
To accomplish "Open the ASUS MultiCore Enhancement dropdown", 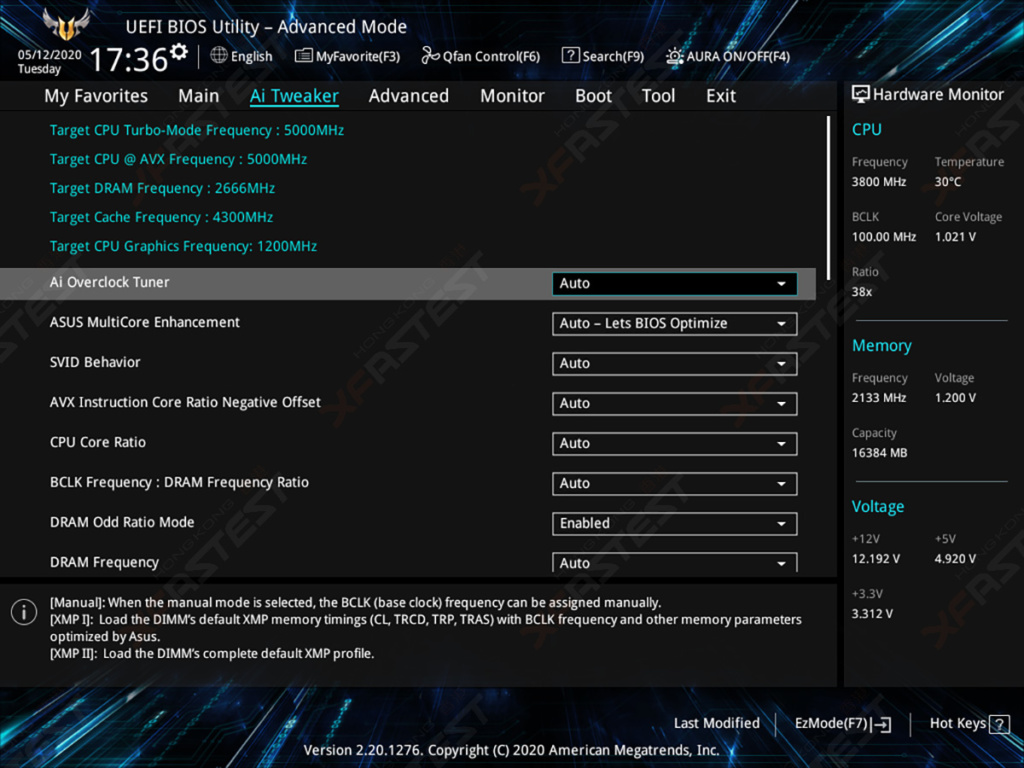I will 674,323.
